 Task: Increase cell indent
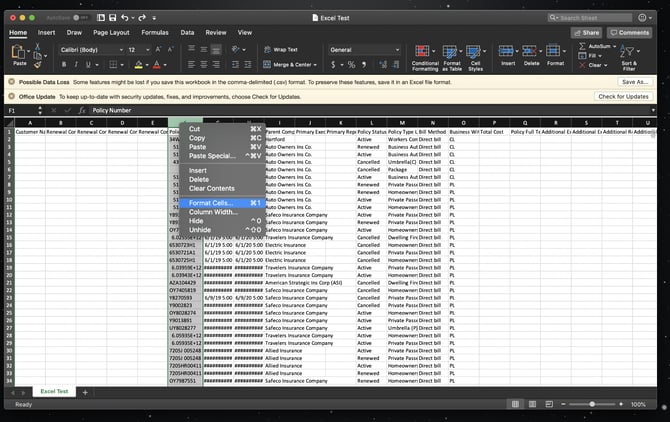coord(248,64)
